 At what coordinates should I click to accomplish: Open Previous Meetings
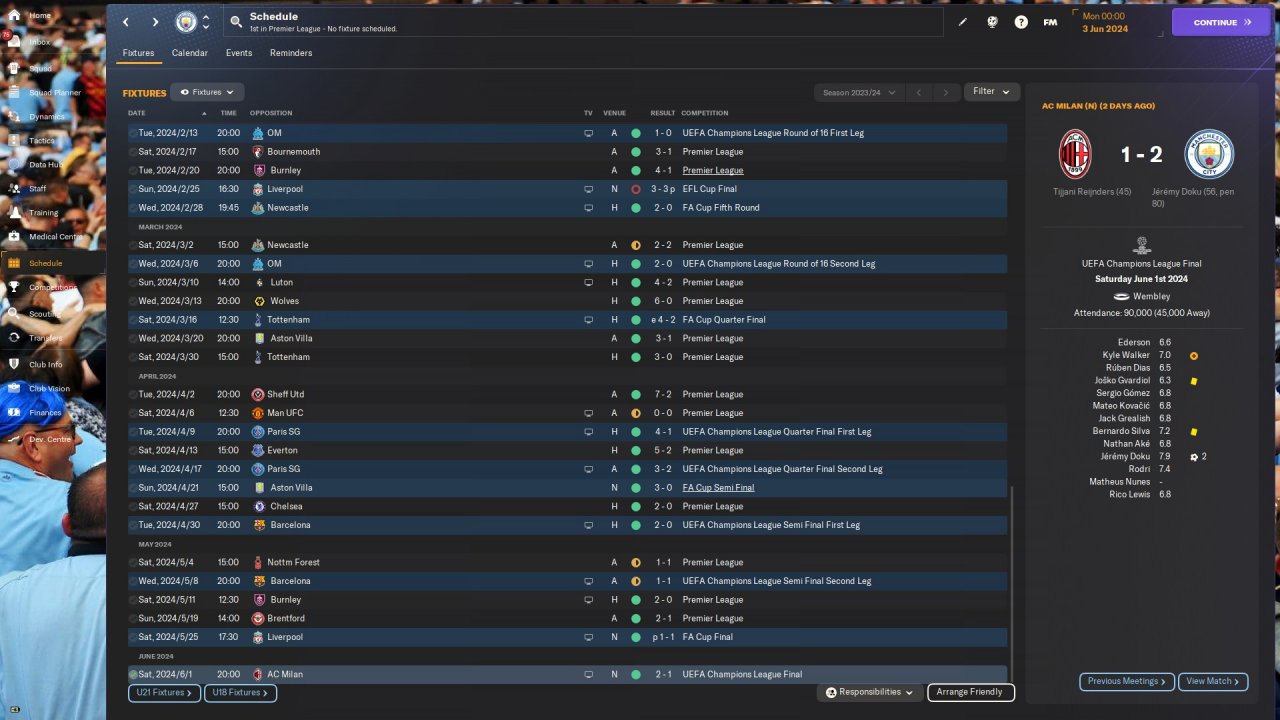[x=1127, y=681]
